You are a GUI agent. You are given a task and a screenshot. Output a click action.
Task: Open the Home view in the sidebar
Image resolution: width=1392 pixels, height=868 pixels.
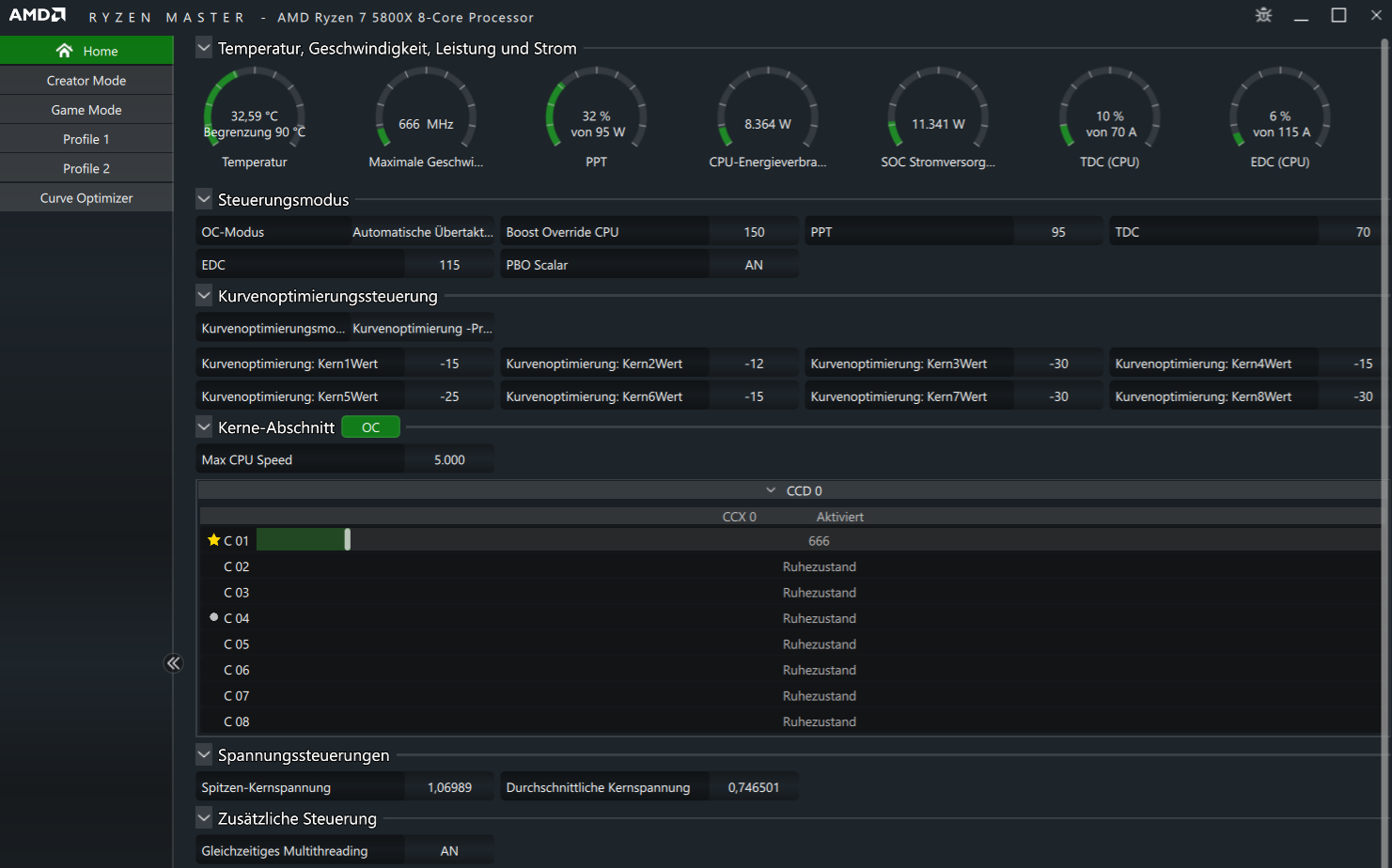pyautogui.click(x=86, y=51)
